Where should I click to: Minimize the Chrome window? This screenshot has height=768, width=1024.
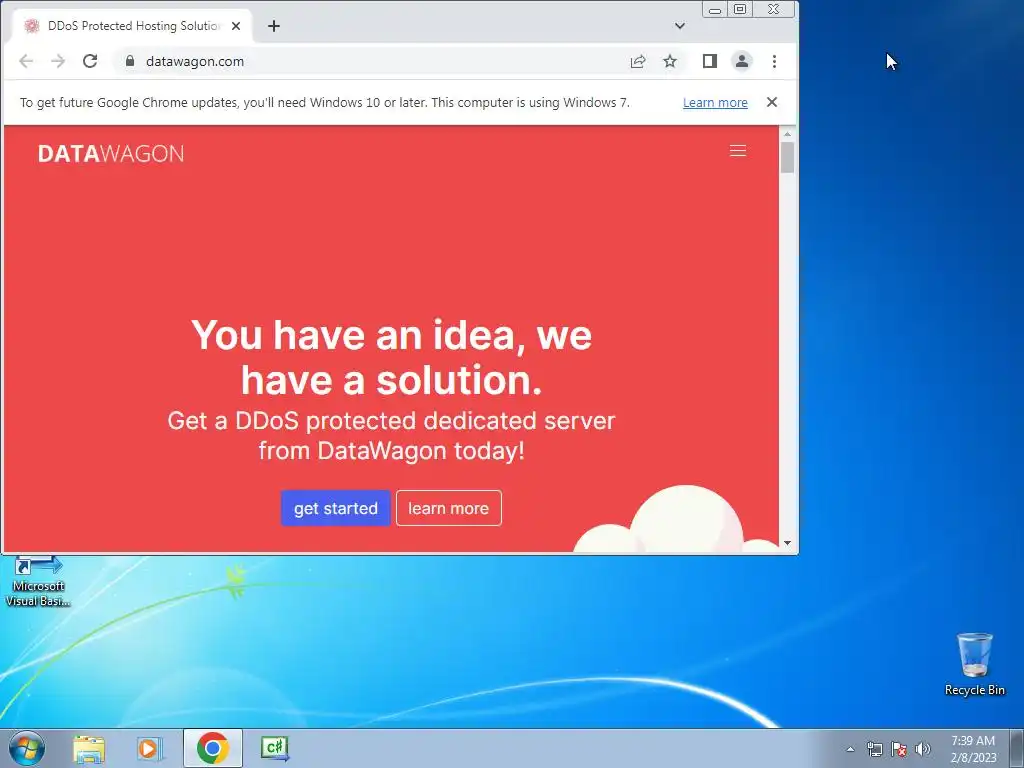pos(715,10)
